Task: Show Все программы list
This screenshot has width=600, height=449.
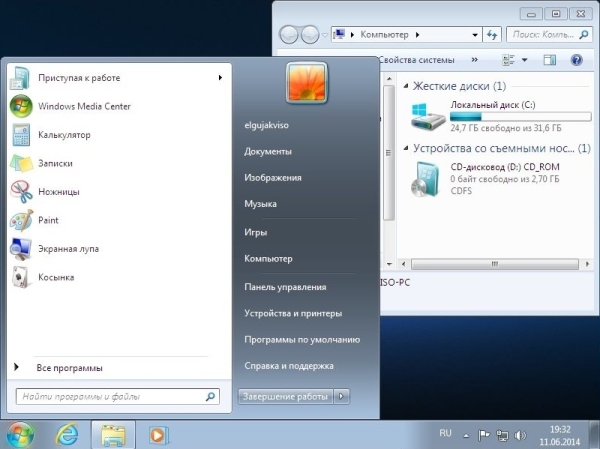Action: tap(69, 368)
